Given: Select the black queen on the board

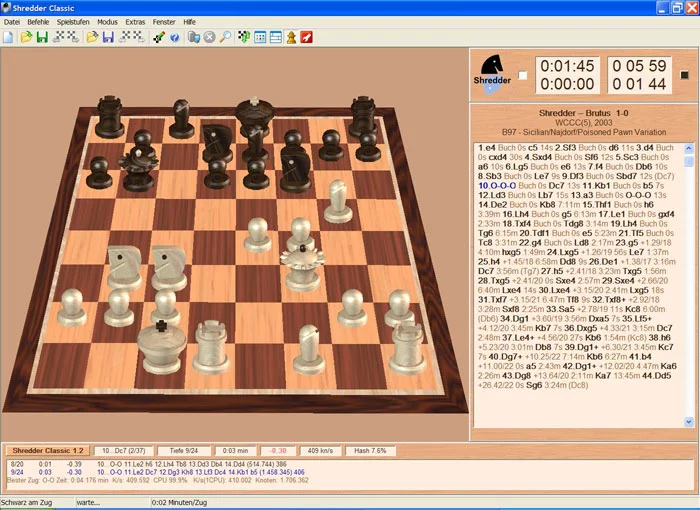Looking at the screenshot, I should pos(138,169).
